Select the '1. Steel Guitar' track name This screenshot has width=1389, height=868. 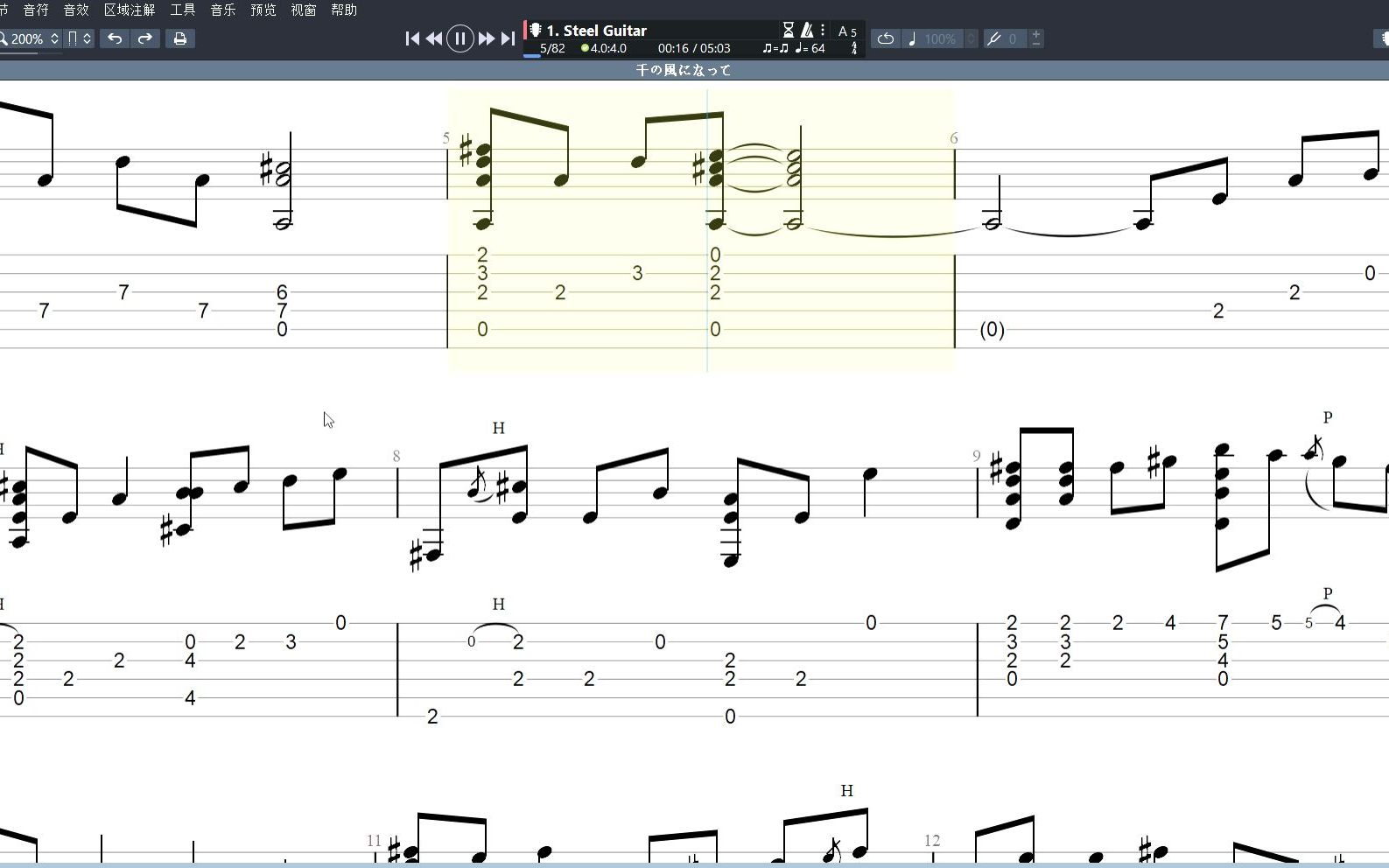point(597,31)
